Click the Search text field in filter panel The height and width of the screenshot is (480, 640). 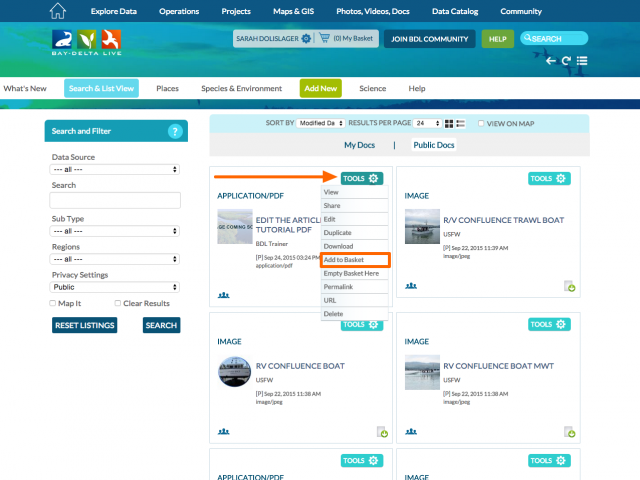115,200
